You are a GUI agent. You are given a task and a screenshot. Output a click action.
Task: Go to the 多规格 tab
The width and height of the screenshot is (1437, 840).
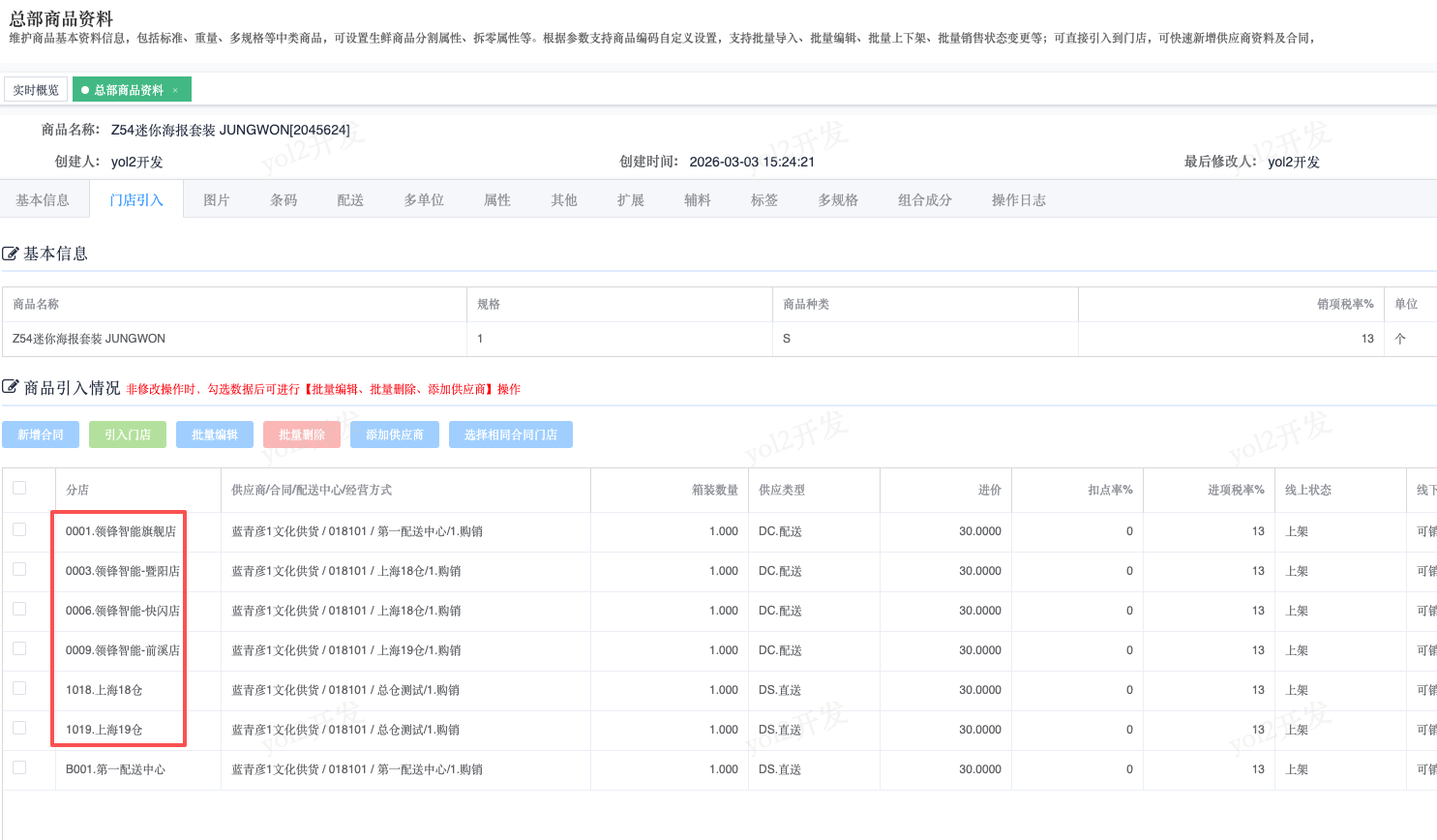(x=838, y=200)
